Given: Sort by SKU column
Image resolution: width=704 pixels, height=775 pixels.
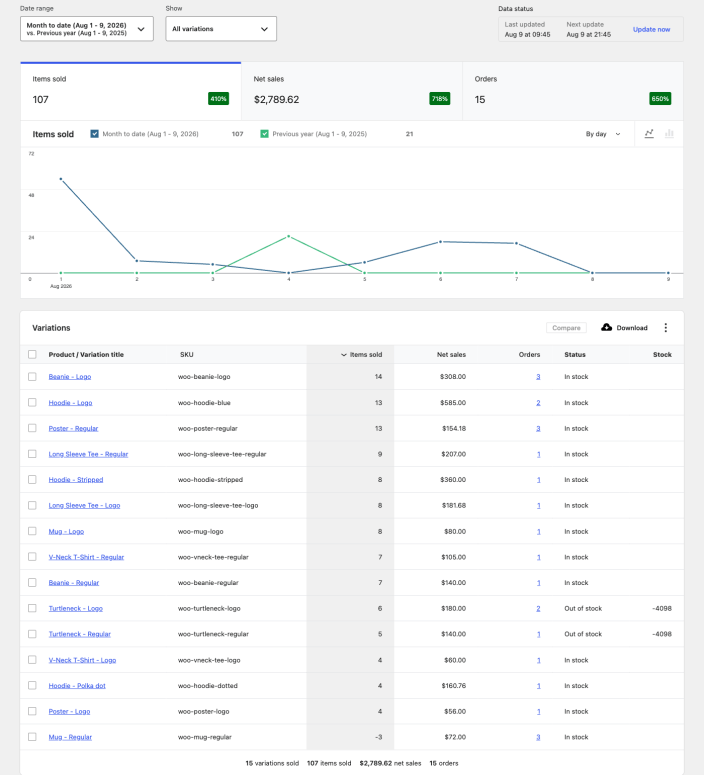Looking at the screenshot, I should (187, 354).
